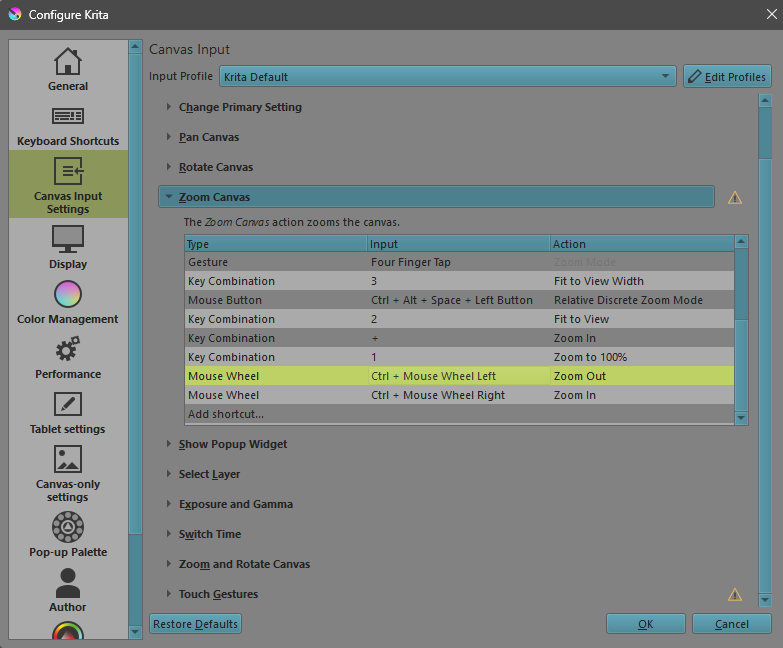Click the Edit Profiles button

point(727,77)
